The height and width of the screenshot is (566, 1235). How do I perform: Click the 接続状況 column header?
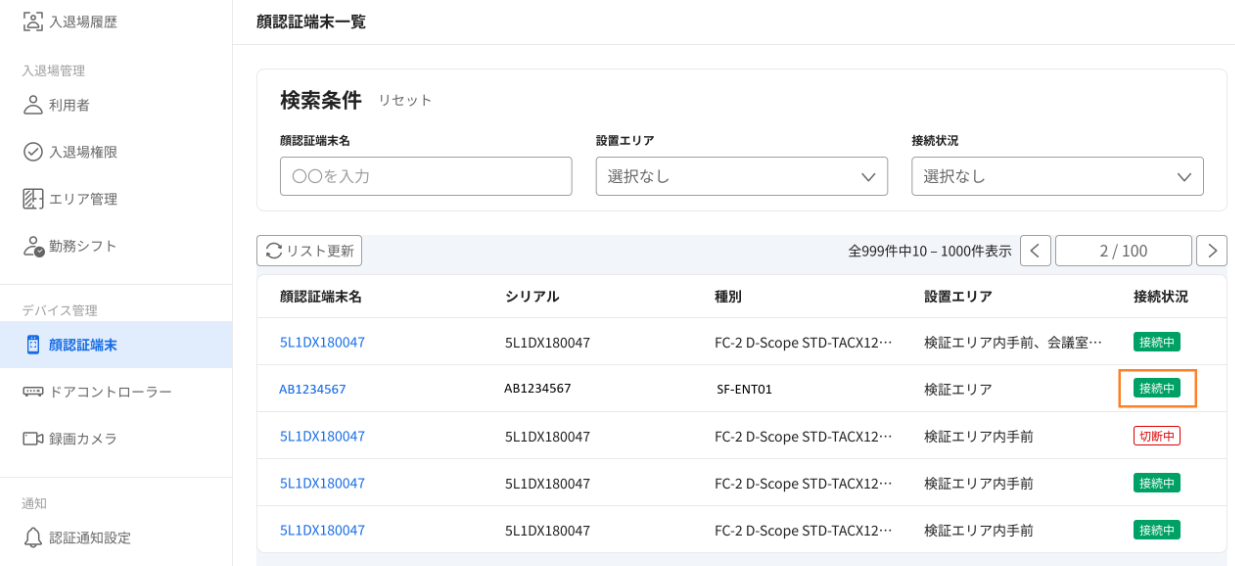(1161, 297)
